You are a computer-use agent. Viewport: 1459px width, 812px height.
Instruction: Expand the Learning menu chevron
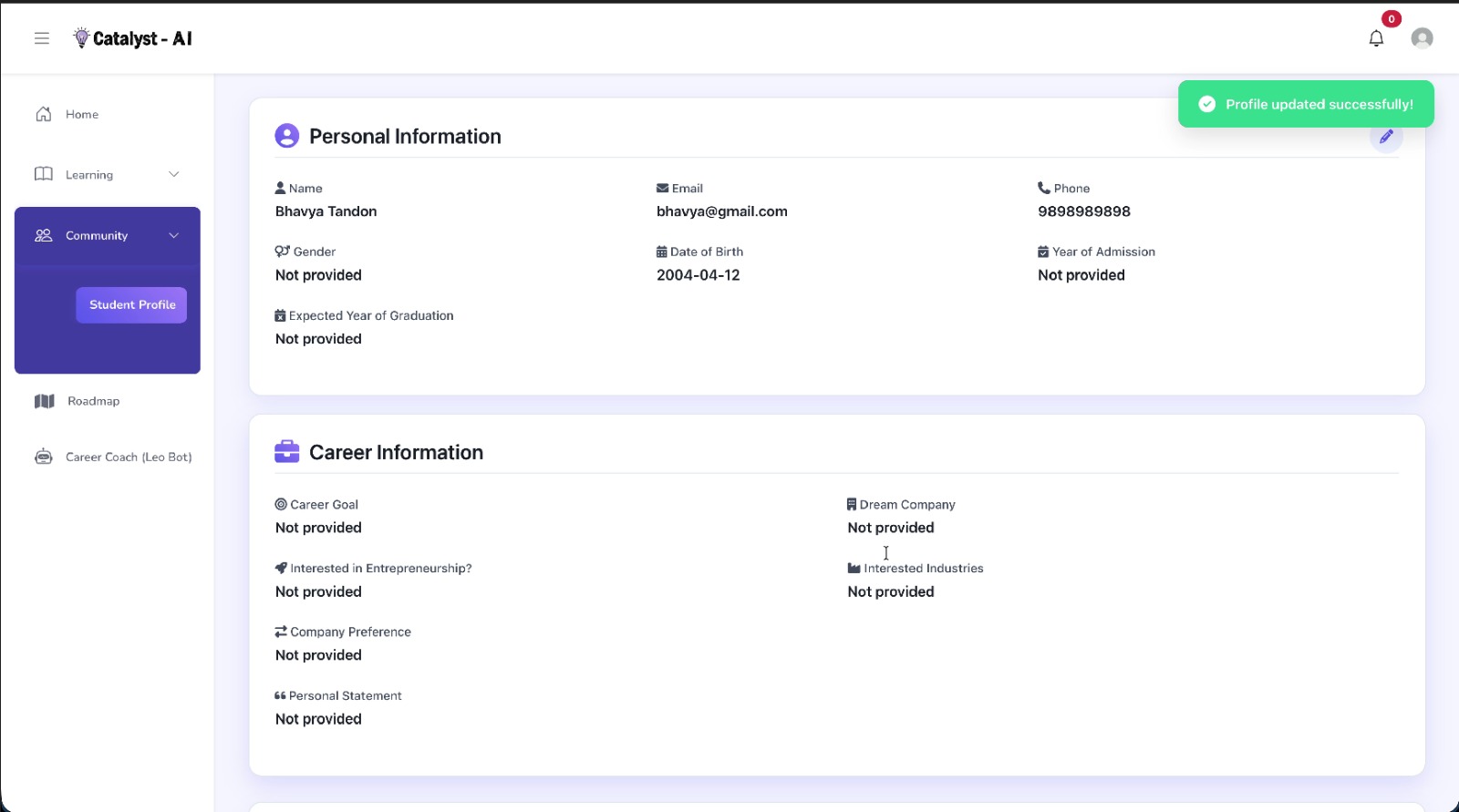pos(173,174)
